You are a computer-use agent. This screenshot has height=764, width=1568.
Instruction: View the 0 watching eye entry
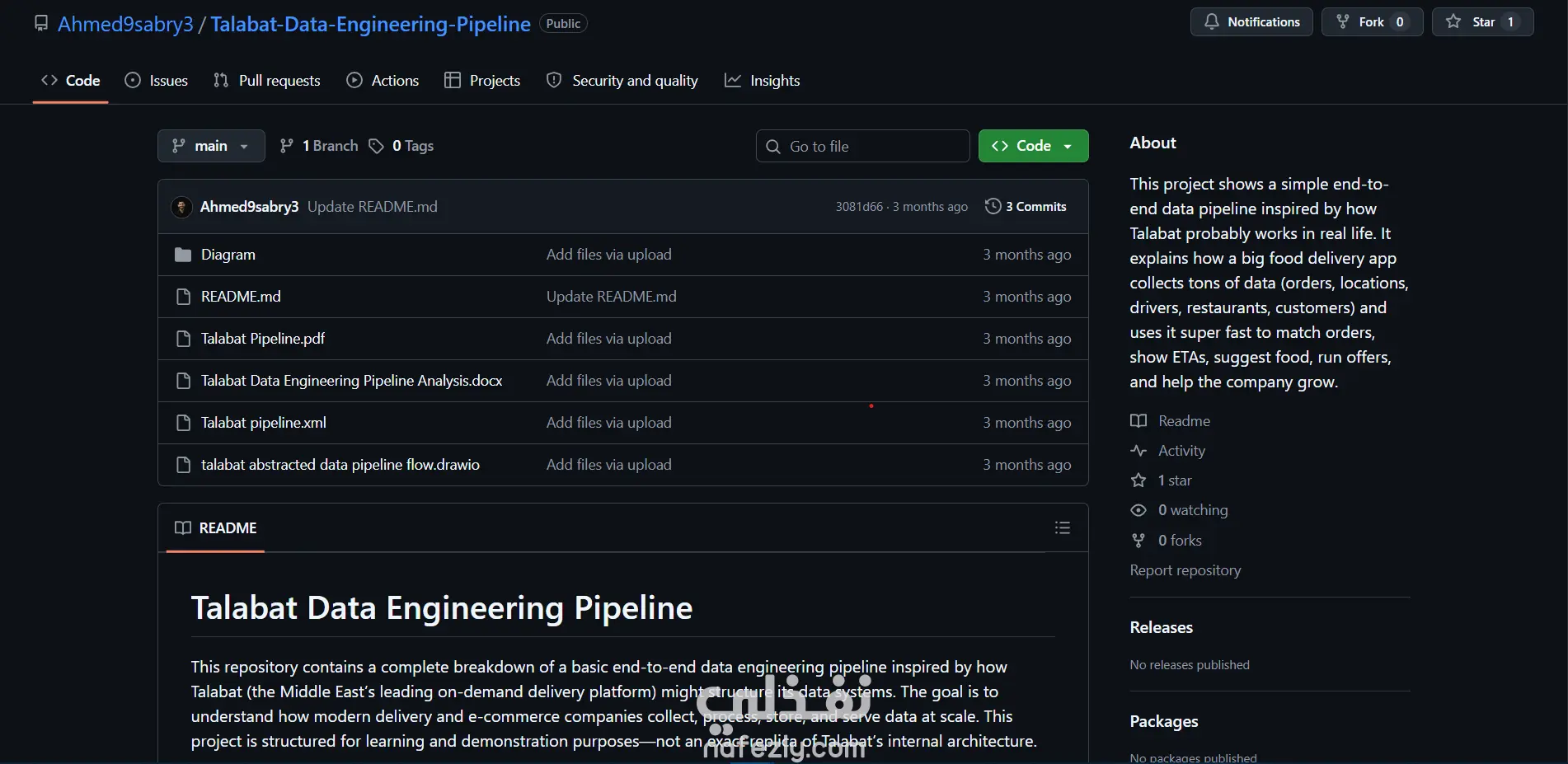[1192, 510]
